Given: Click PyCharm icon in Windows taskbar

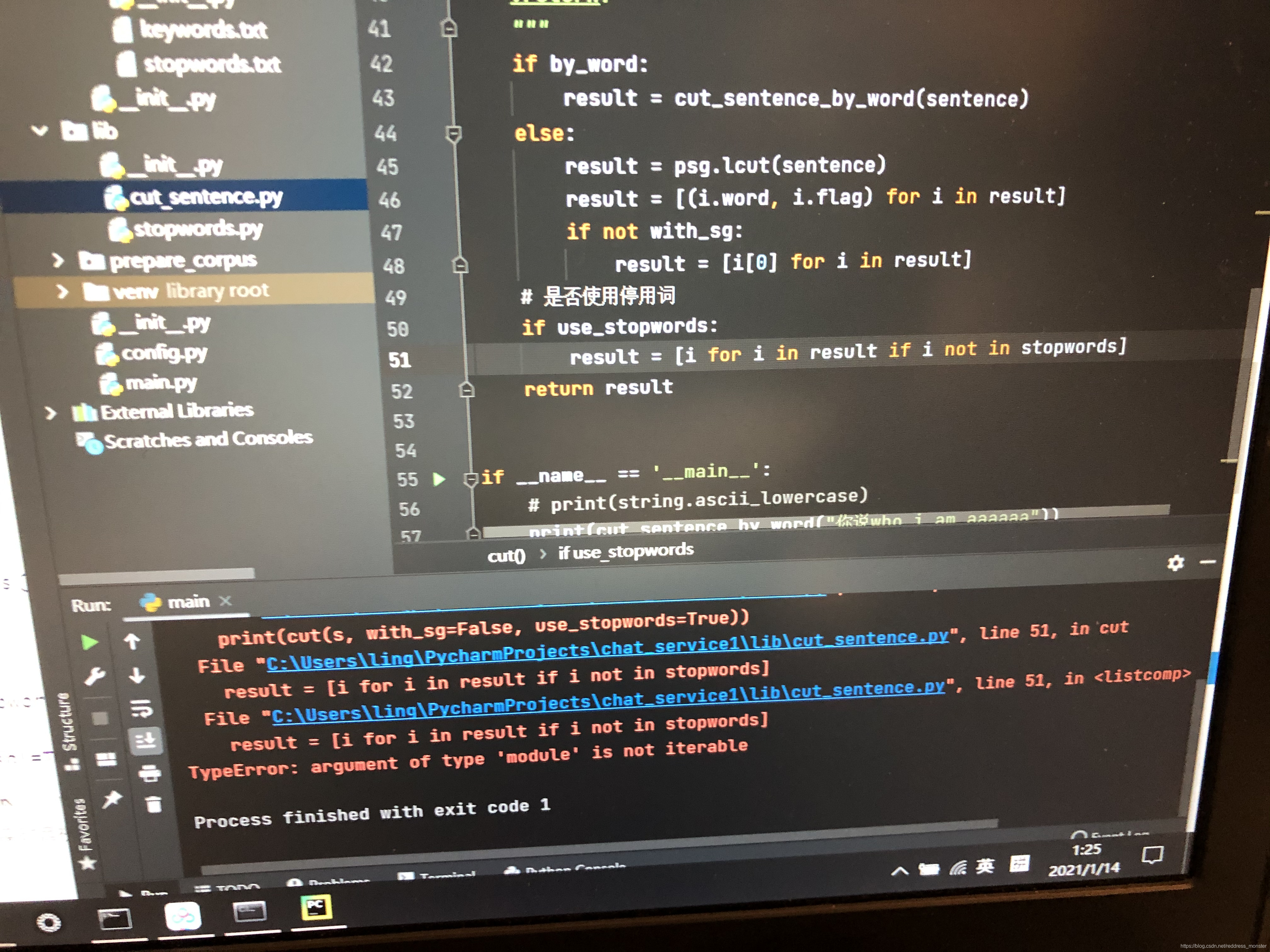Looking at the screenshot, I should pos(316,907).
